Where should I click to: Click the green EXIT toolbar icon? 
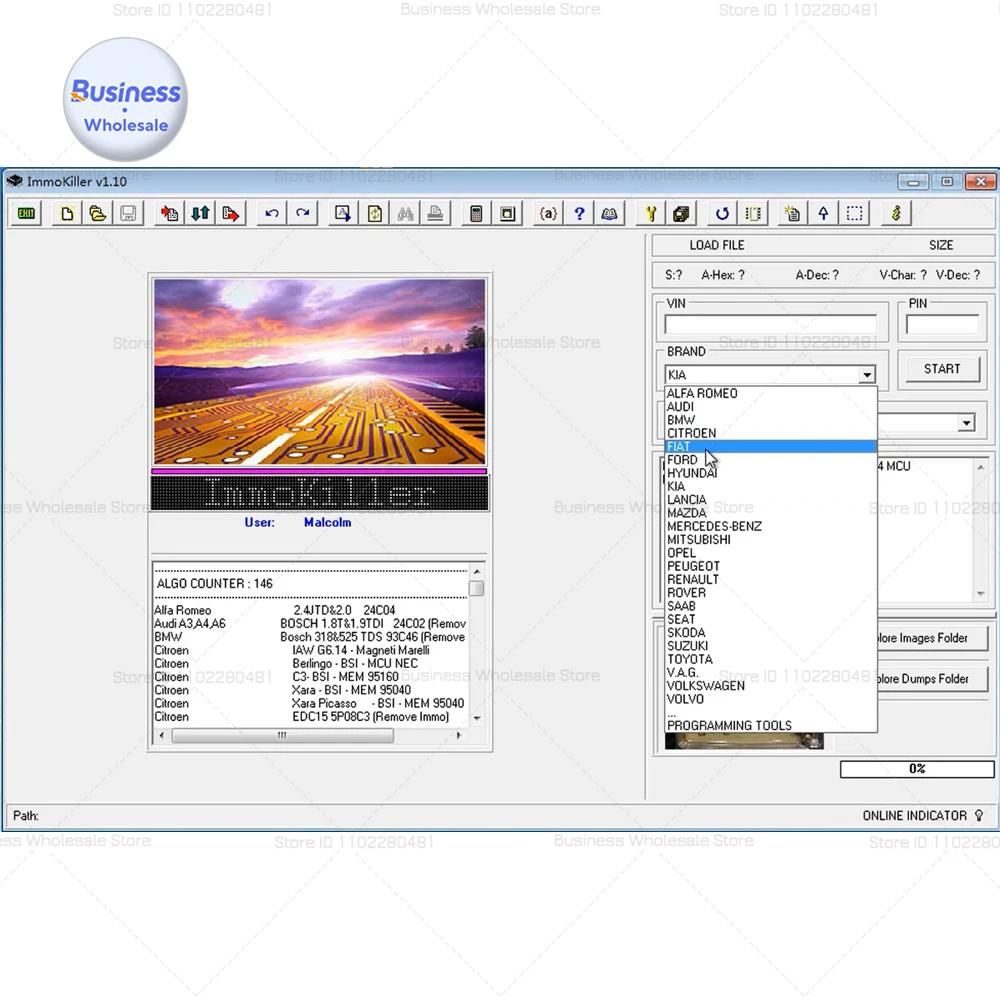click(26, 214)
